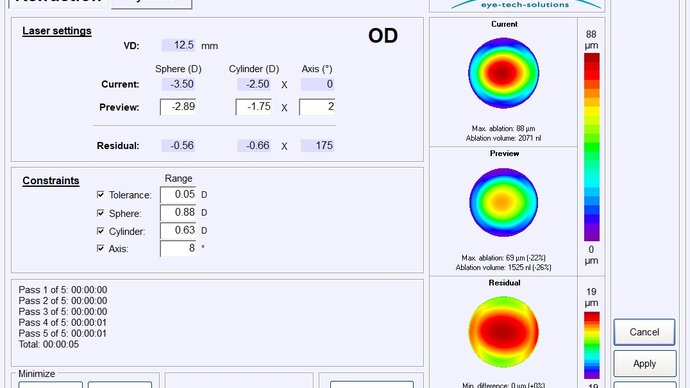Click the 'Pass 2 of 5: 00:00:00' line
This screenshot has height=388, width=690.
62,301
